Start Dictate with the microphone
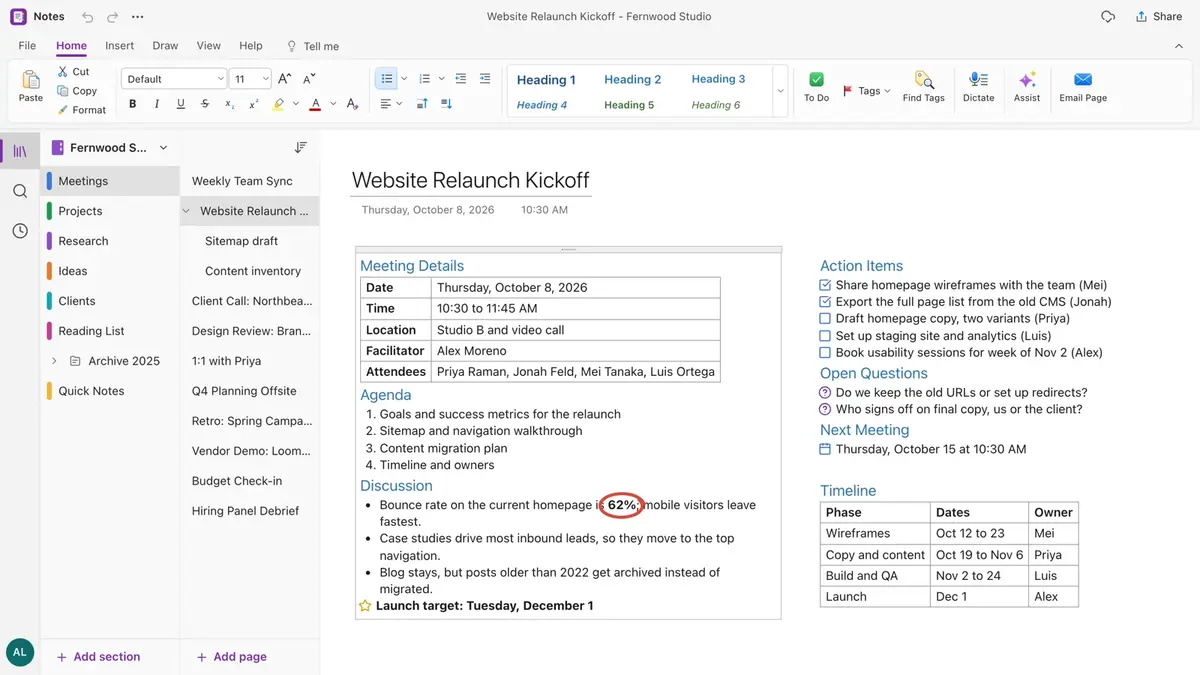The height and width of the screenshot is (675, 1200). (x=978, y=86)
